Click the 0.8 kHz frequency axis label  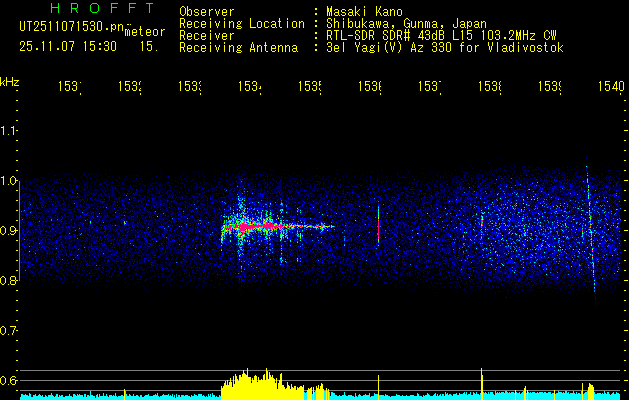point(8,280)
